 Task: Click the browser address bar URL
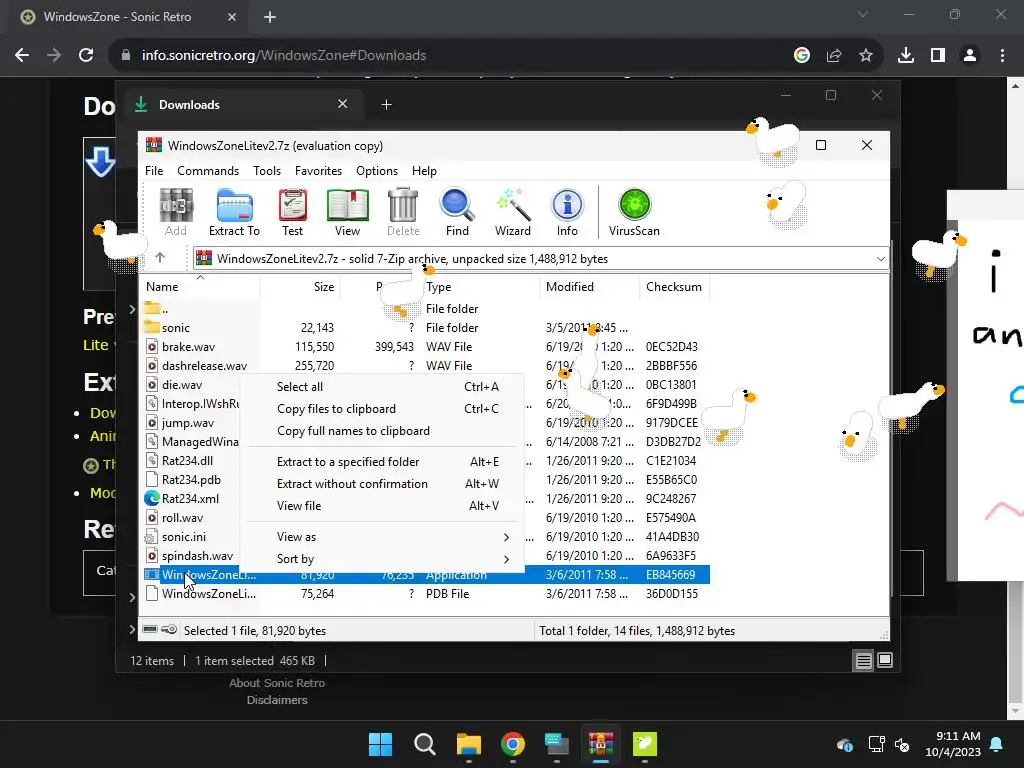(284, 56)
